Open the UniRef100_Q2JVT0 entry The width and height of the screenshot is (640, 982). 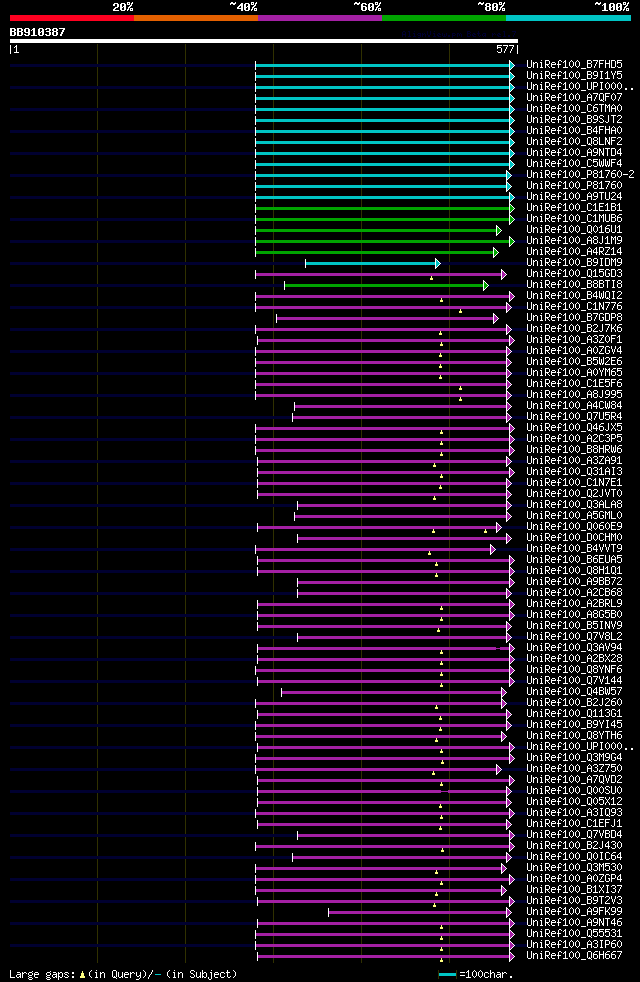pyautogui.click(x=574, y=494)
